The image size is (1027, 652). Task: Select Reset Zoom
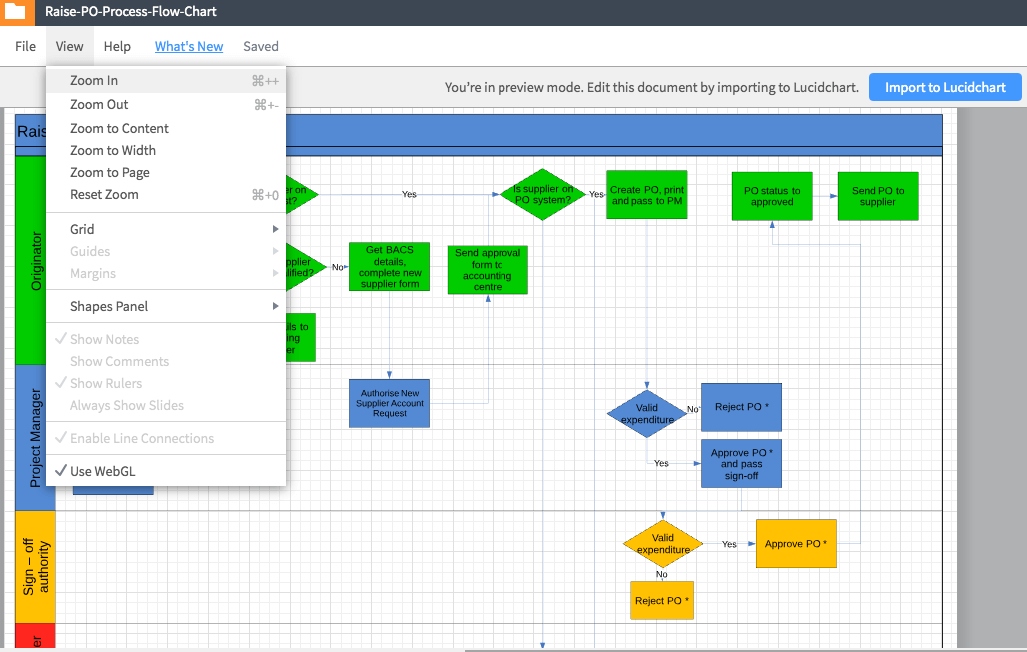[166, 195]
